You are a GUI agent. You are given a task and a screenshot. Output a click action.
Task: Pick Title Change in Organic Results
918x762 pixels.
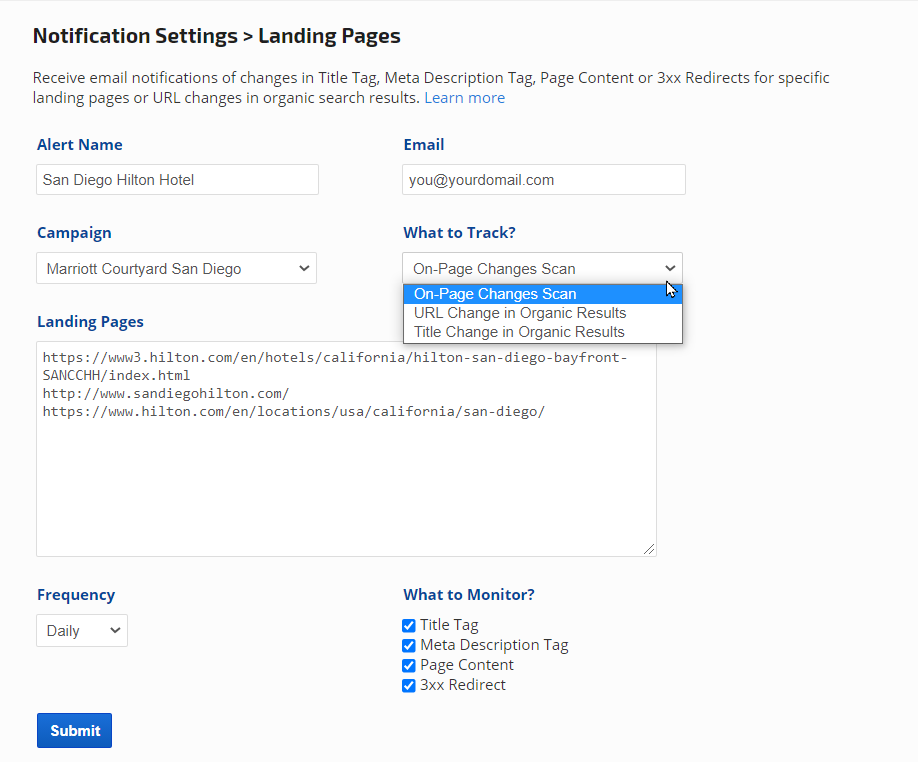pyautogui.click(x=519, y=332)
